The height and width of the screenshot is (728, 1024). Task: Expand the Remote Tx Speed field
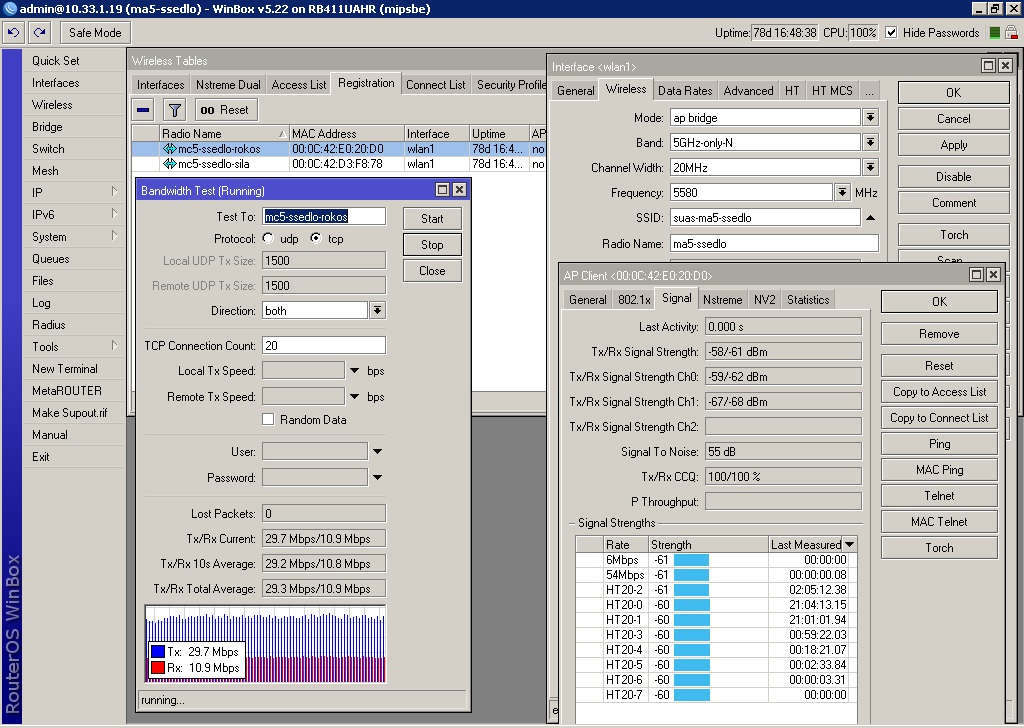pos(355,396)
